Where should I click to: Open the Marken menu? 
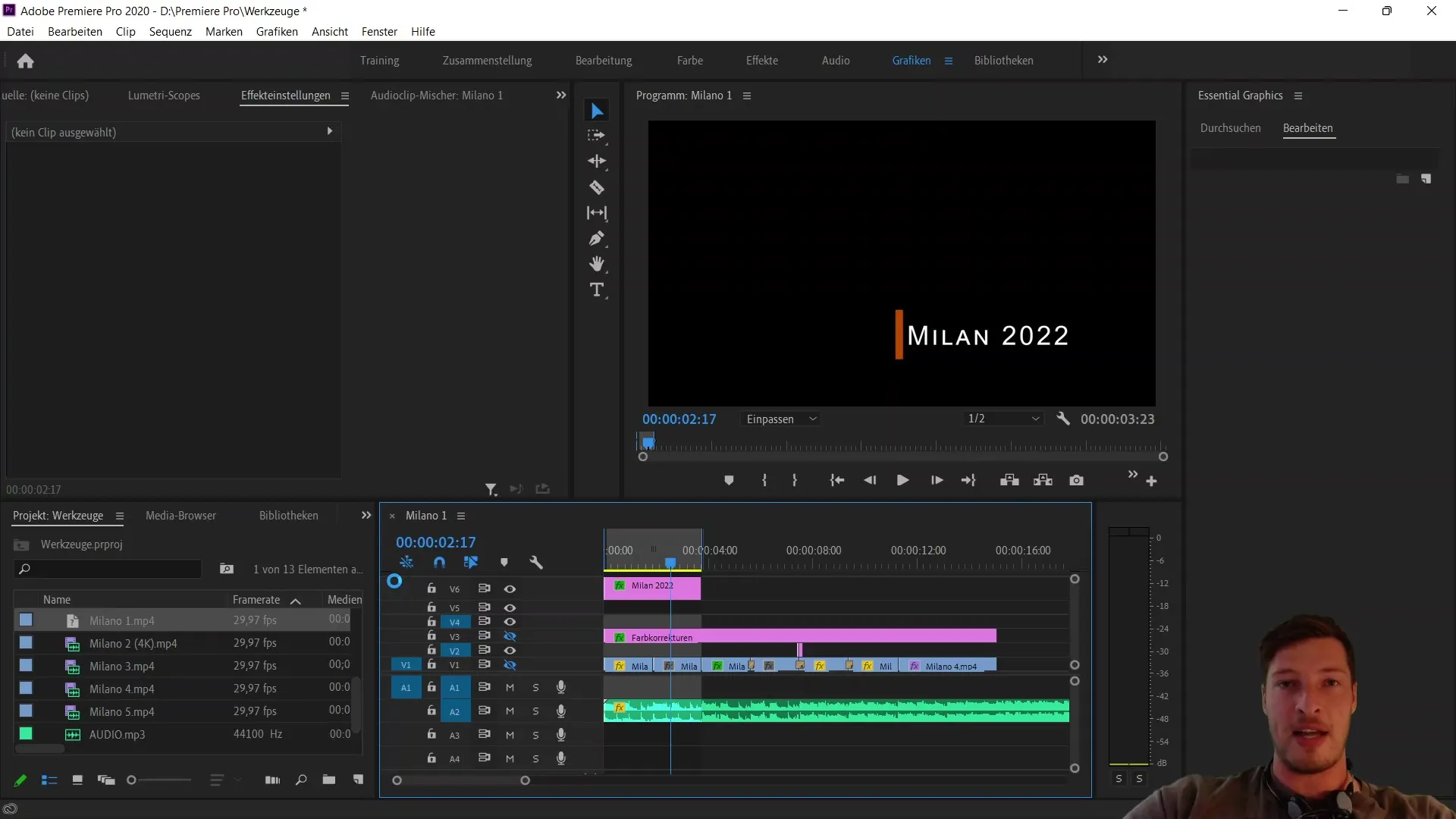(224, 32)
